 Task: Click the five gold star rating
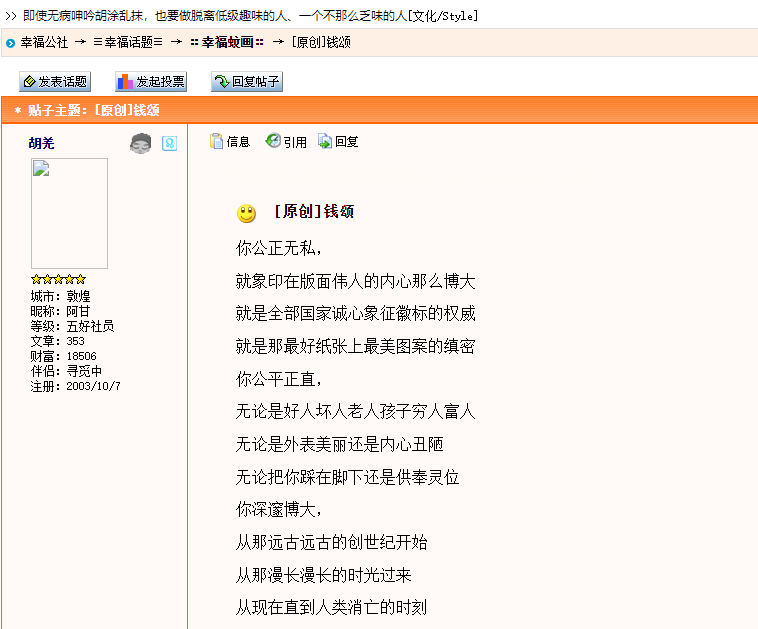pos(58,279)
